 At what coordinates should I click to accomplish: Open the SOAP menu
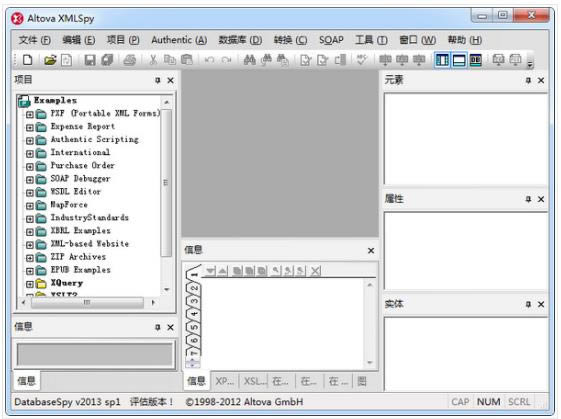(x=331, y=40)
